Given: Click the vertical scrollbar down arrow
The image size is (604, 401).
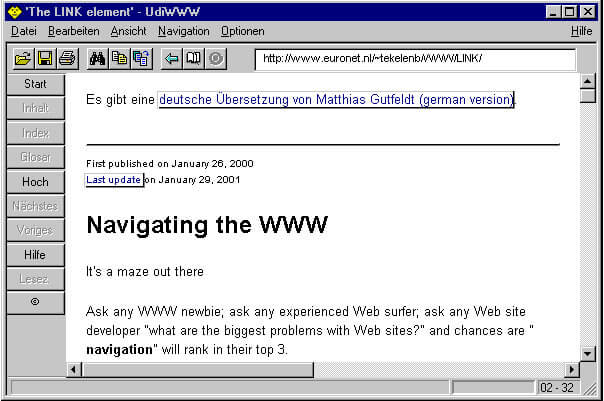Looking at the screenshot, I should (587, 353).
